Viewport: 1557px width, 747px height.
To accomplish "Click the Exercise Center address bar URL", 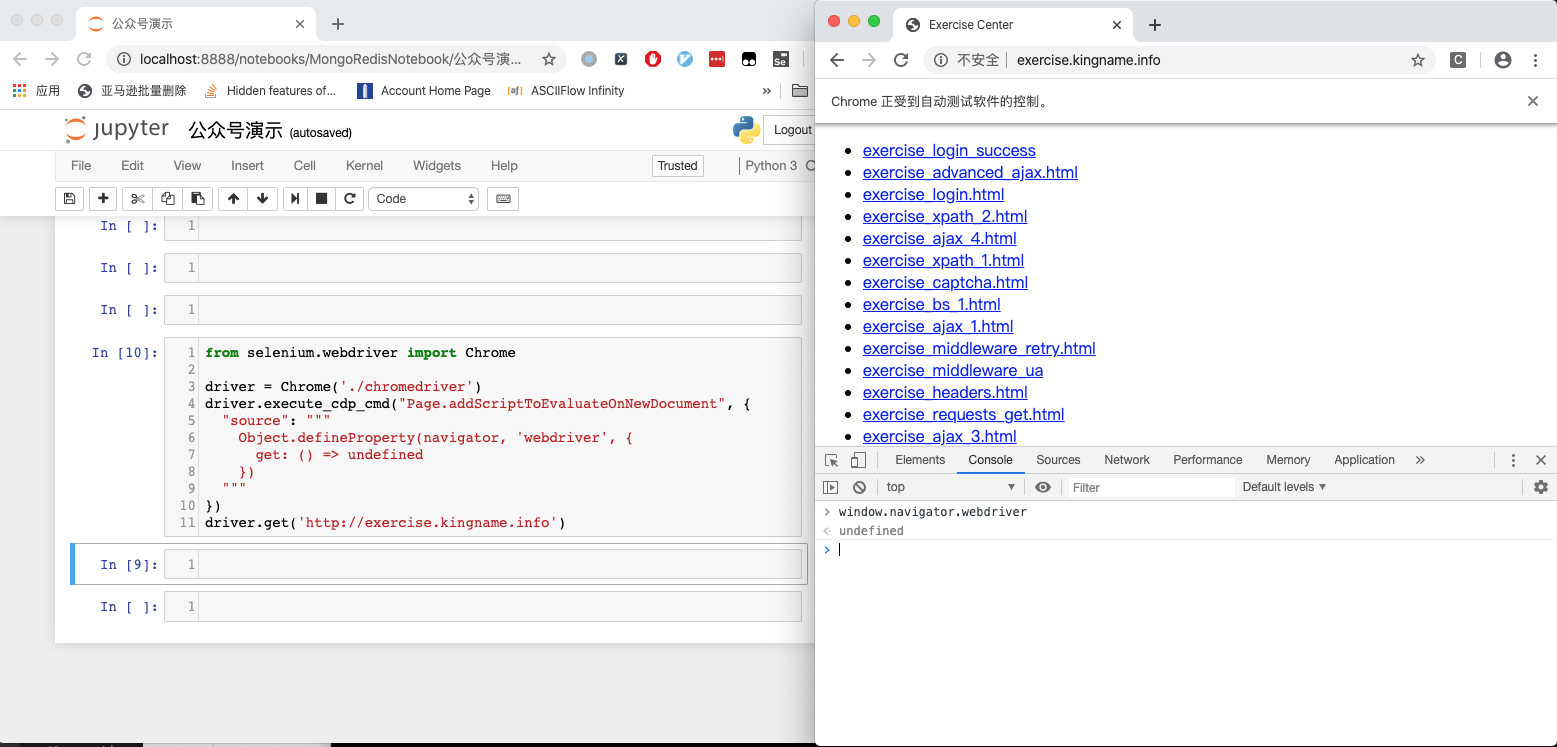I will [x=1088, y=60].
